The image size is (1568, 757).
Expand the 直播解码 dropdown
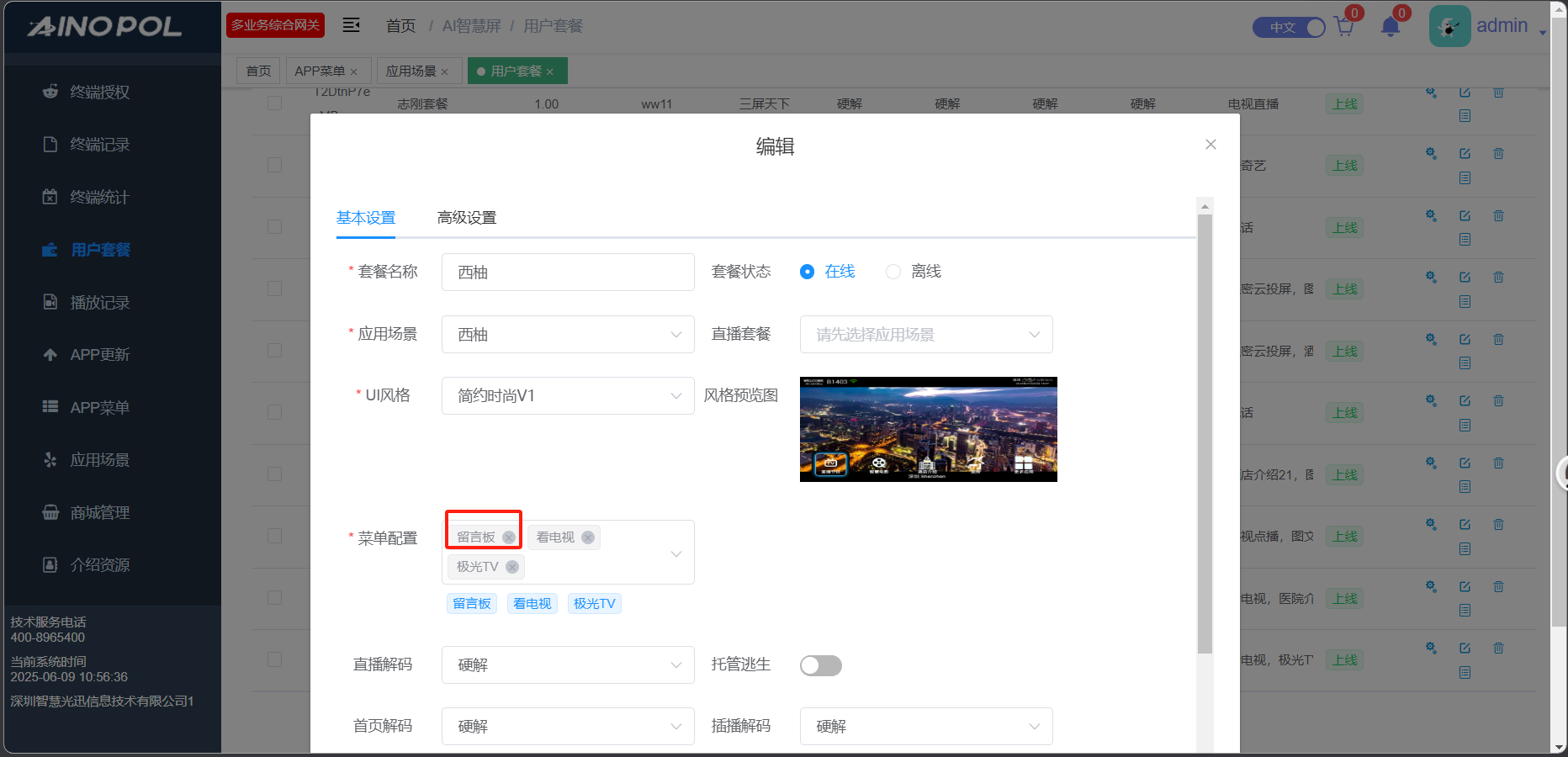[568, 665]
